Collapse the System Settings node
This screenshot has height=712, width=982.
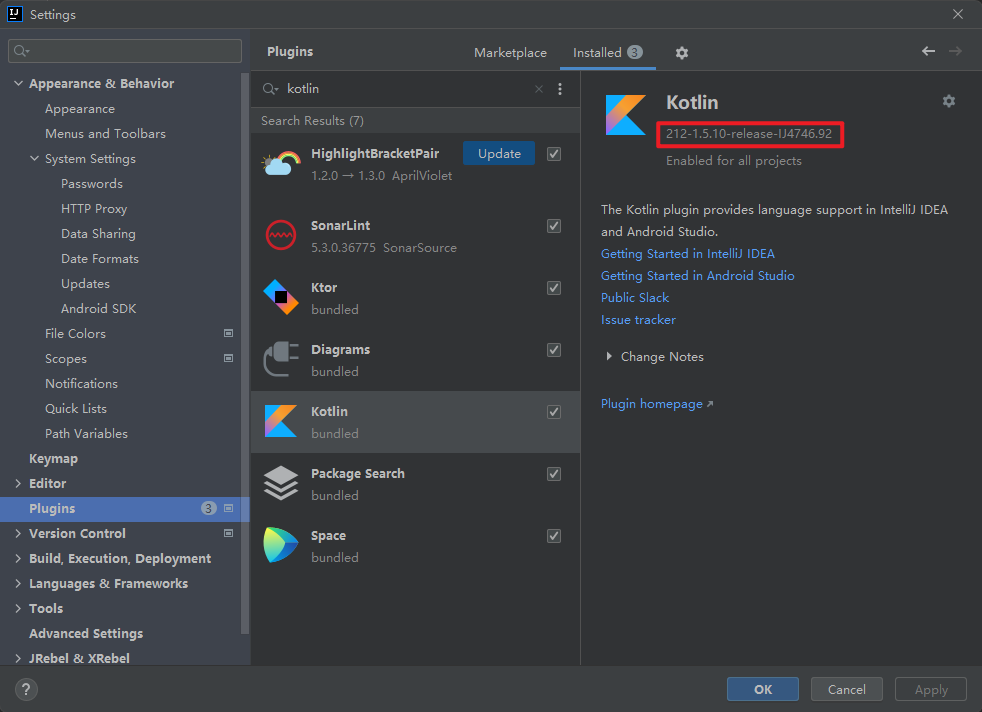[34, 158]
